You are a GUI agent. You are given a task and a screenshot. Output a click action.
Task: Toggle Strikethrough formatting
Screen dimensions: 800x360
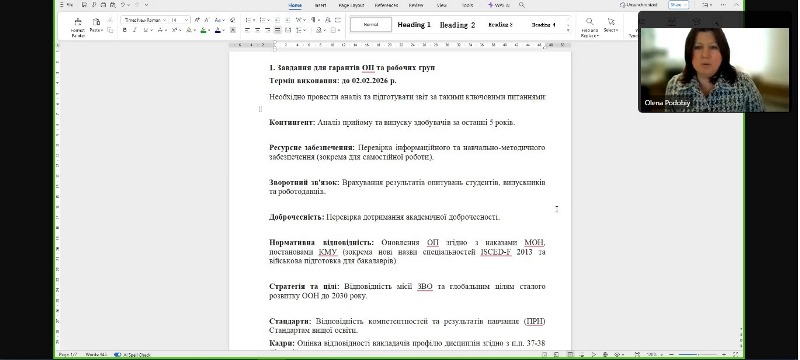point(160,30)
